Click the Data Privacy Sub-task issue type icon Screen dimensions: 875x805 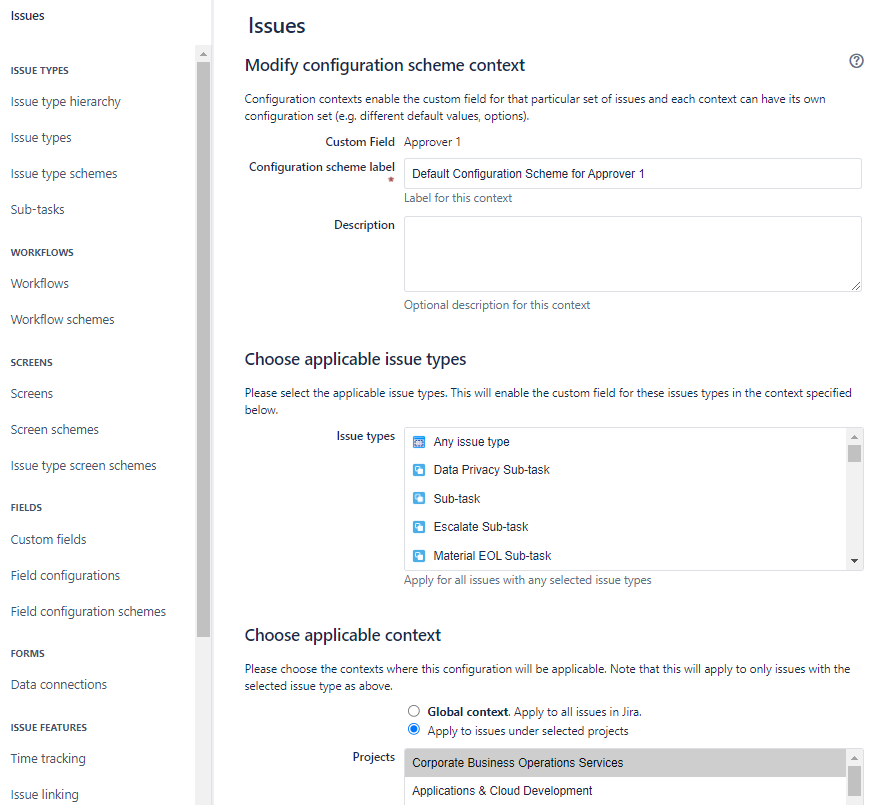pos(417,469)
